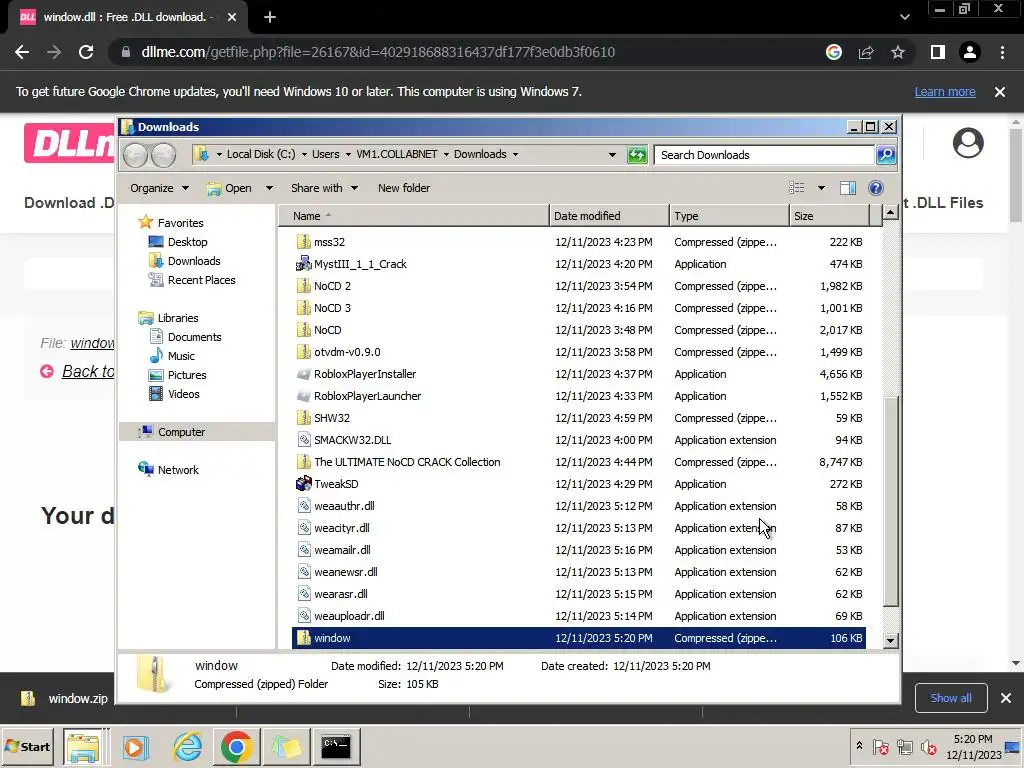Screen dimensions: 1024x768
Task: Open Documents library
Action: click(x=185, y=337)
